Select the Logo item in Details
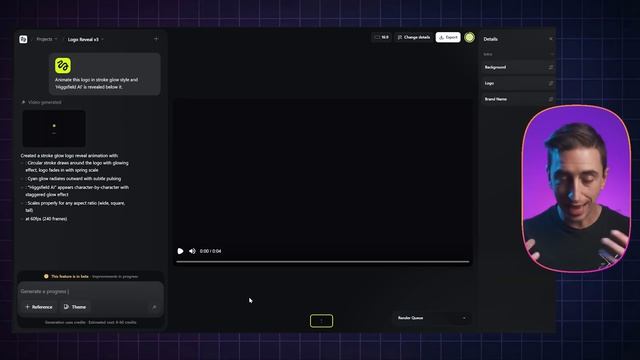The image size is (640, 360). coord(517,83)
